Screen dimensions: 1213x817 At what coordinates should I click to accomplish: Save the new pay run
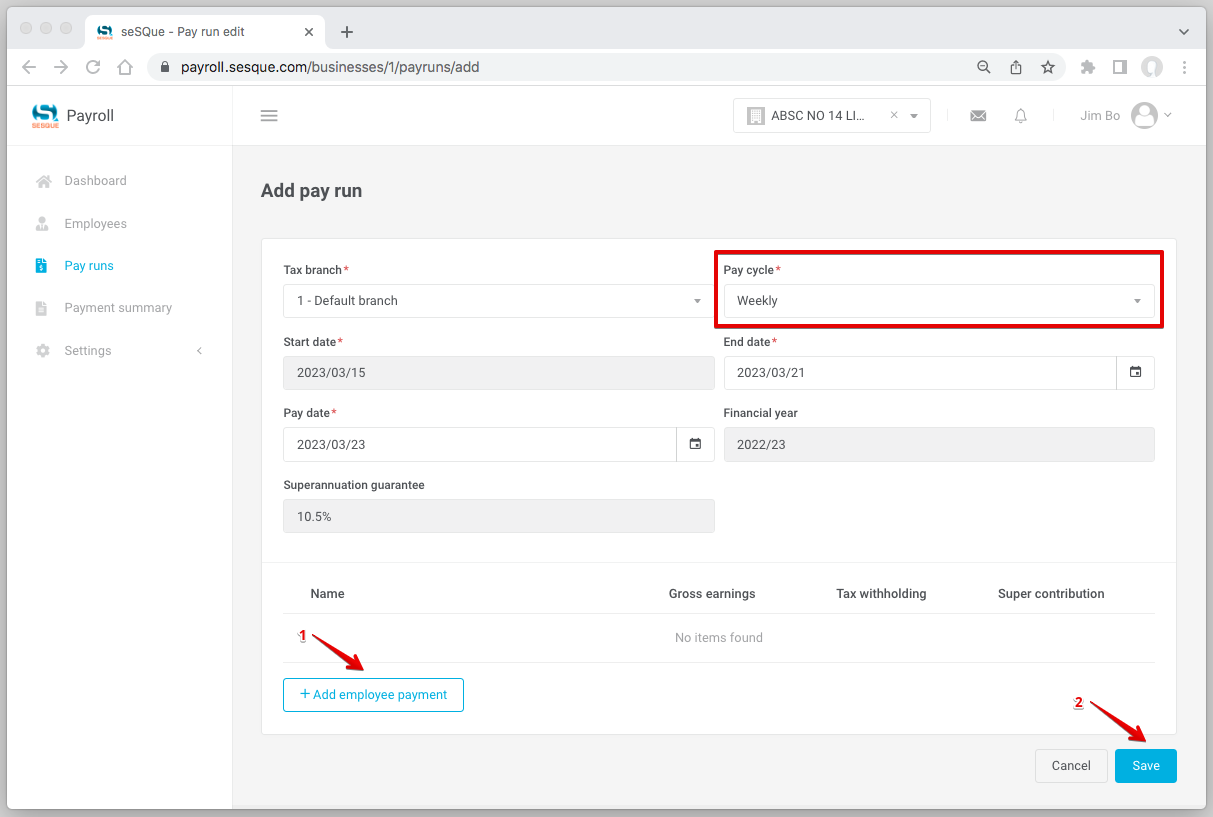pyautogui.click(x=1145, y=766)
